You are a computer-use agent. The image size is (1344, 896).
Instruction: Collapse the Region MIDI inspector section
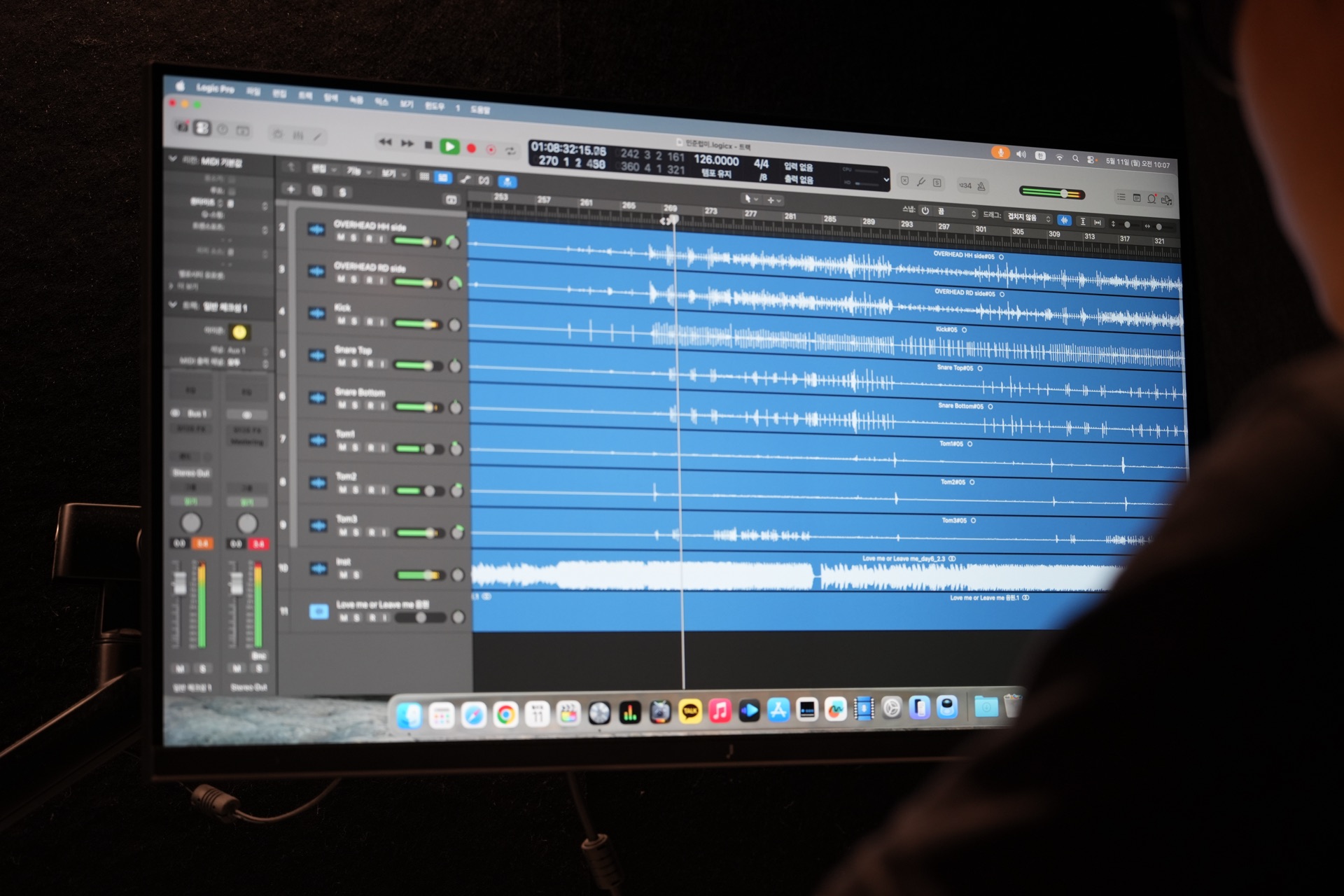coord(172,159)
